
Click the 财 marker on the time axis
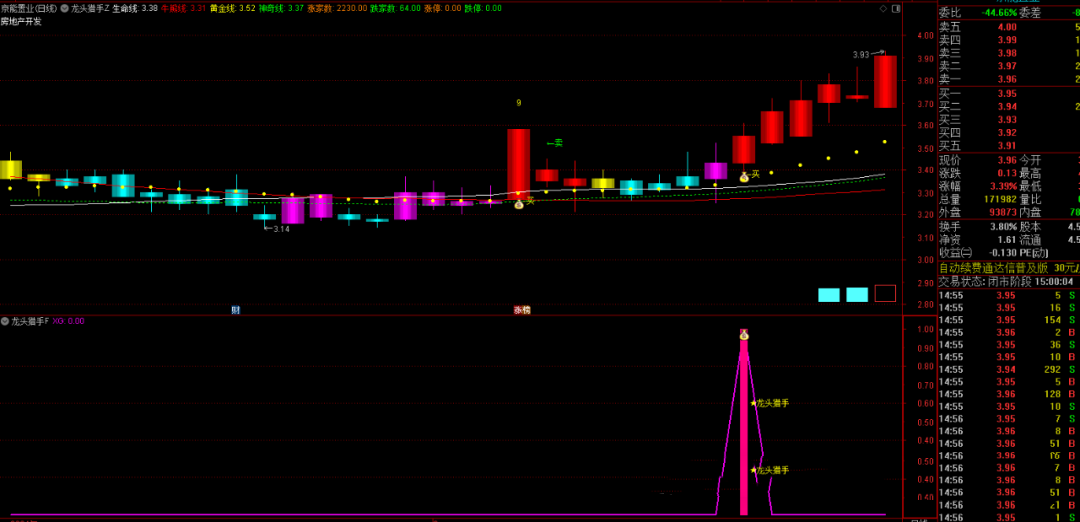[x=236, y=310]
